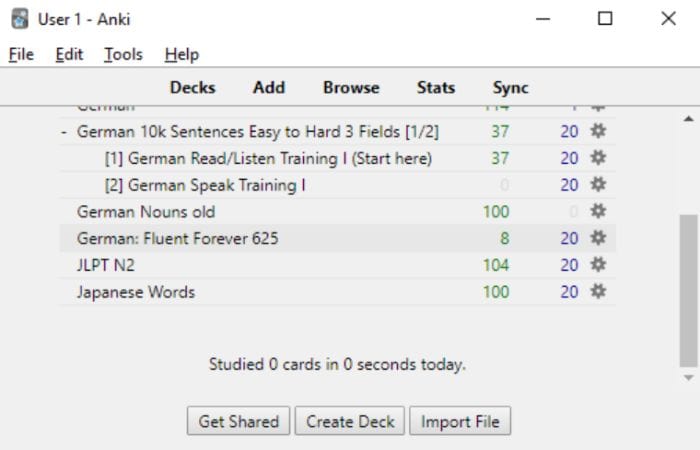Image resolution: width=700 pixels, height=450 pixels.
Task: Open the Tools menu
Action: 123,54
